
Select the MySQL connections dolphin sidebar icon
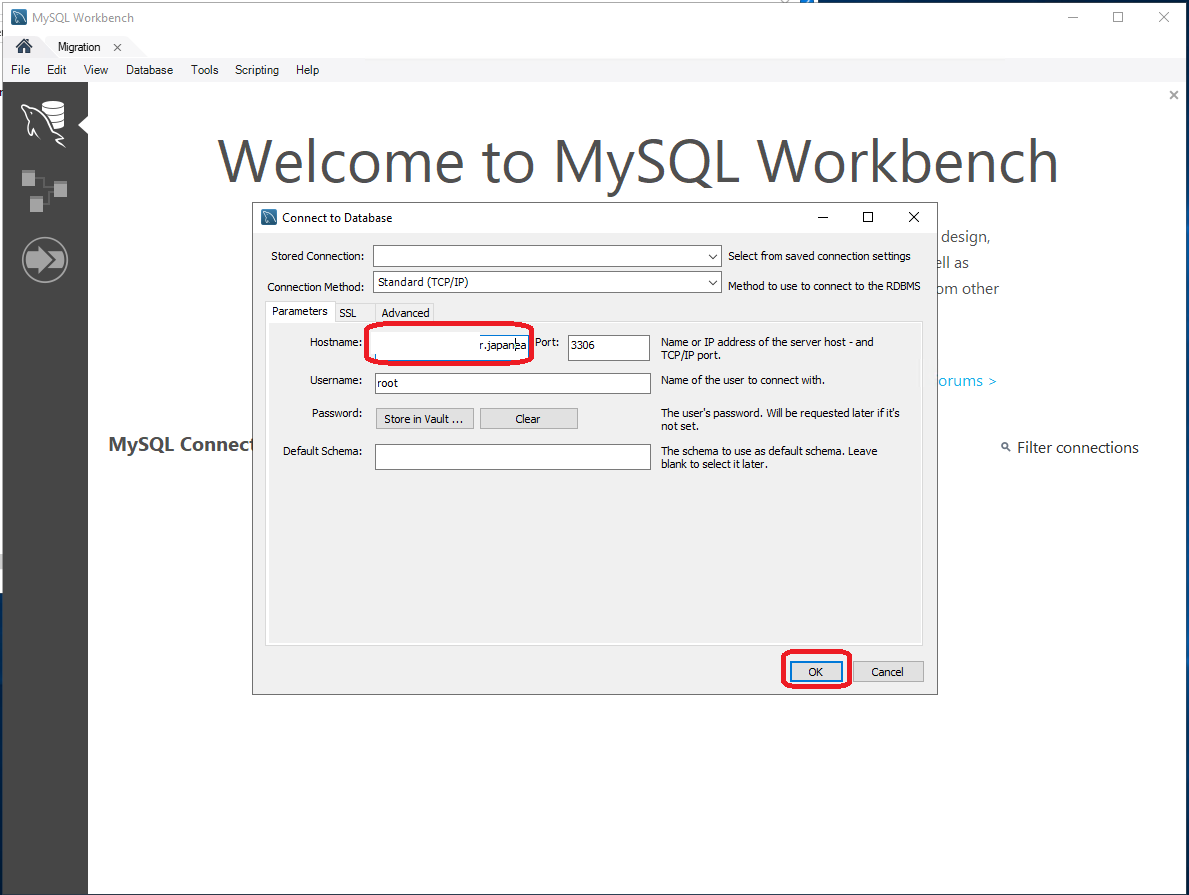pyautogui.click(x=44, y=123)
